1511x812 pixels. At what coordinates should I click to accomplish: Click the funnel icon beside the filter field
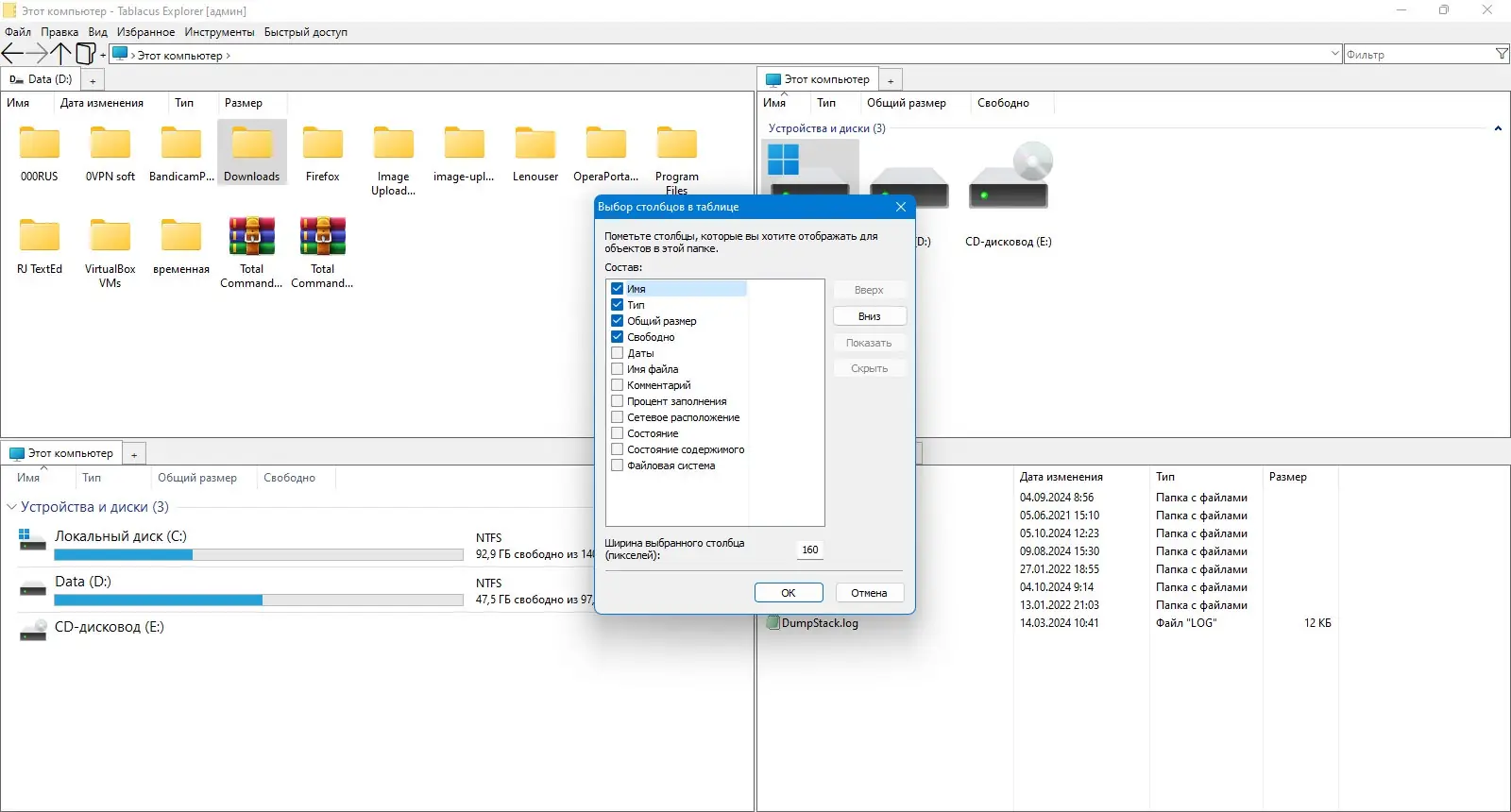tap(1502, 55)
